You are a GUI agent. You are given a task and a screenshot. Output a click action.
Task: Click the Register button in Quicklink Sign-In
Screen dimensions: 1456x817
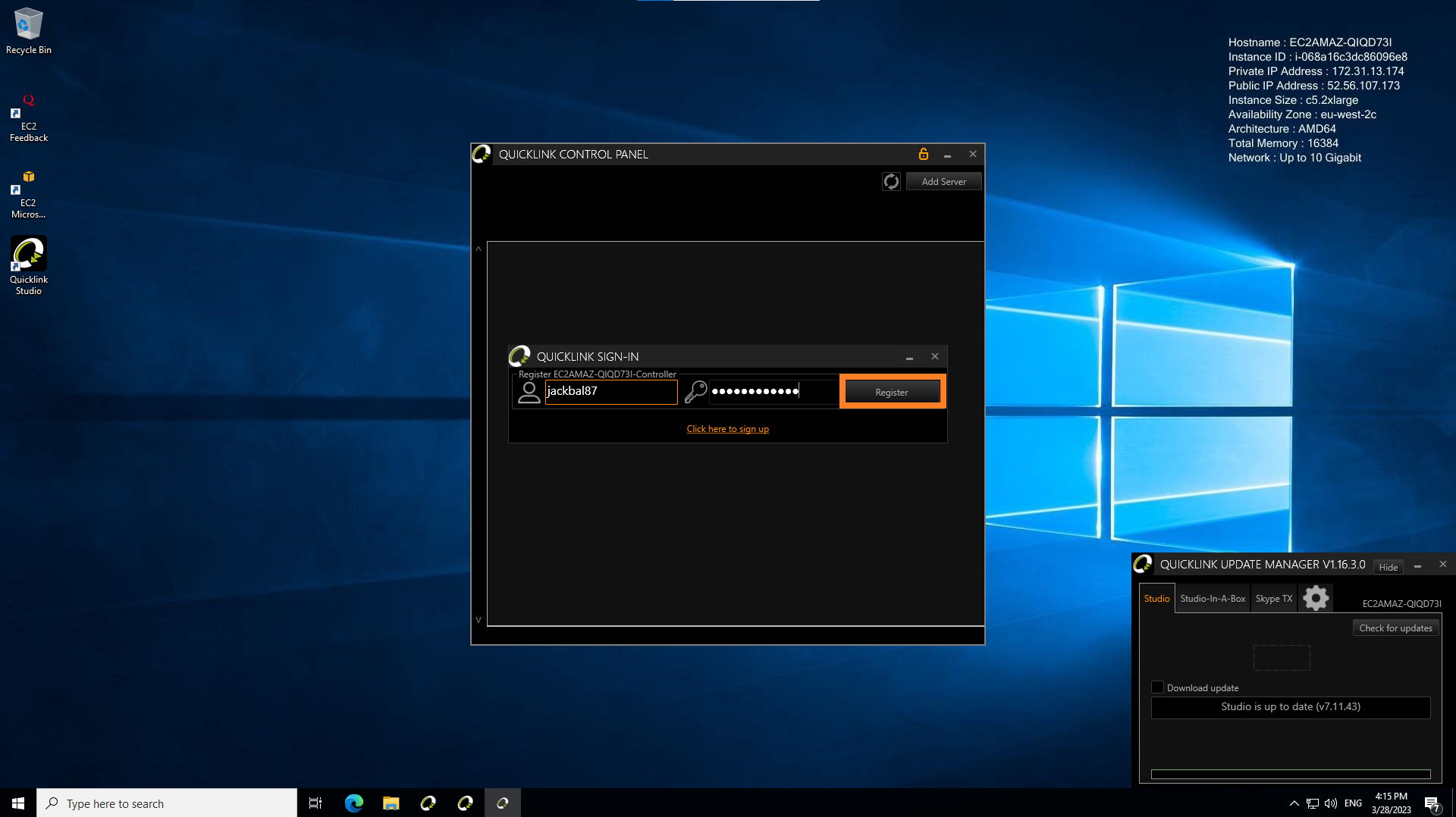(892, 392)
